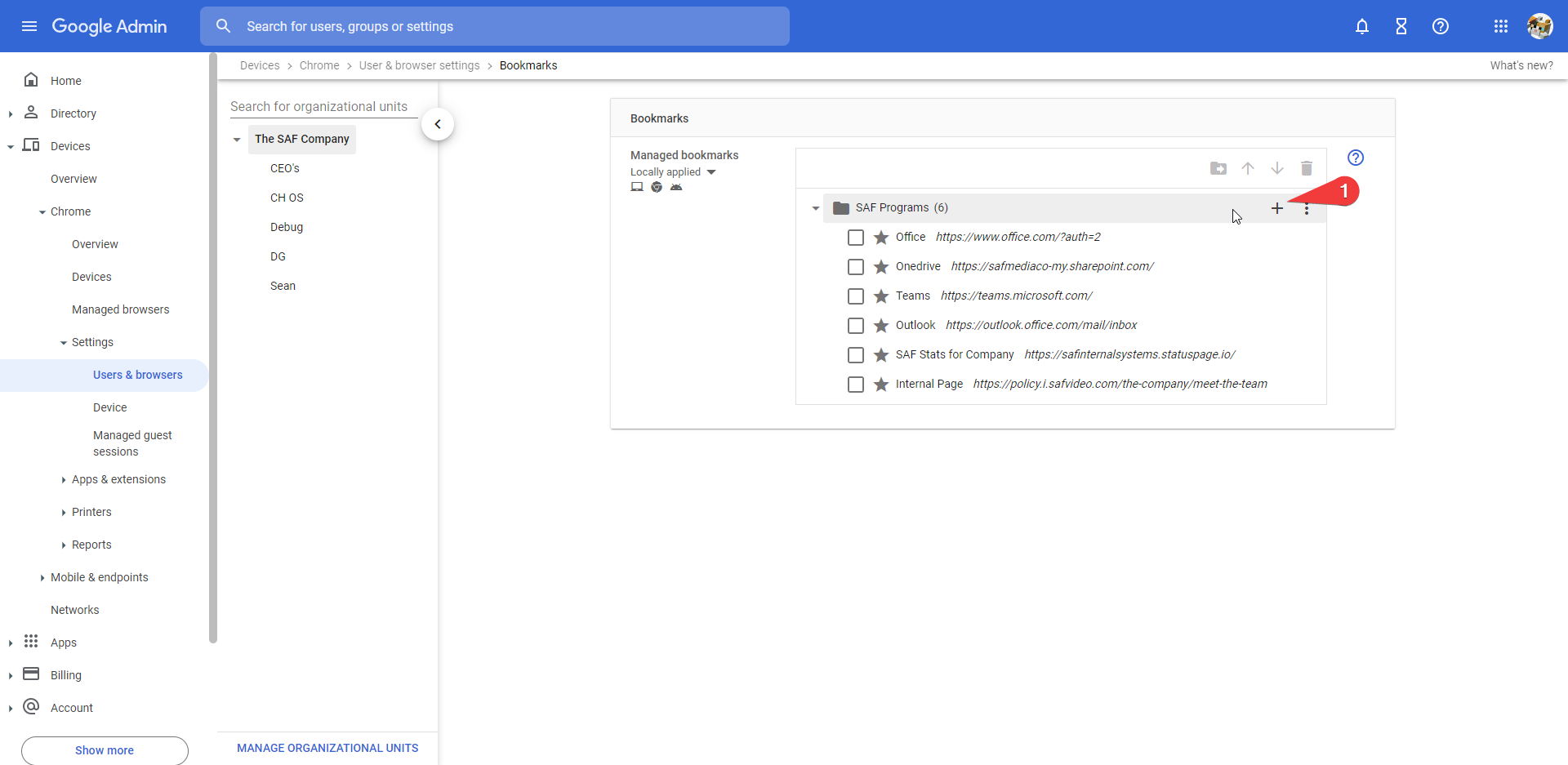Click the delete trash icon
Image resolution: width=1568 pixels, height=765 pixels.
point(1307,168)
